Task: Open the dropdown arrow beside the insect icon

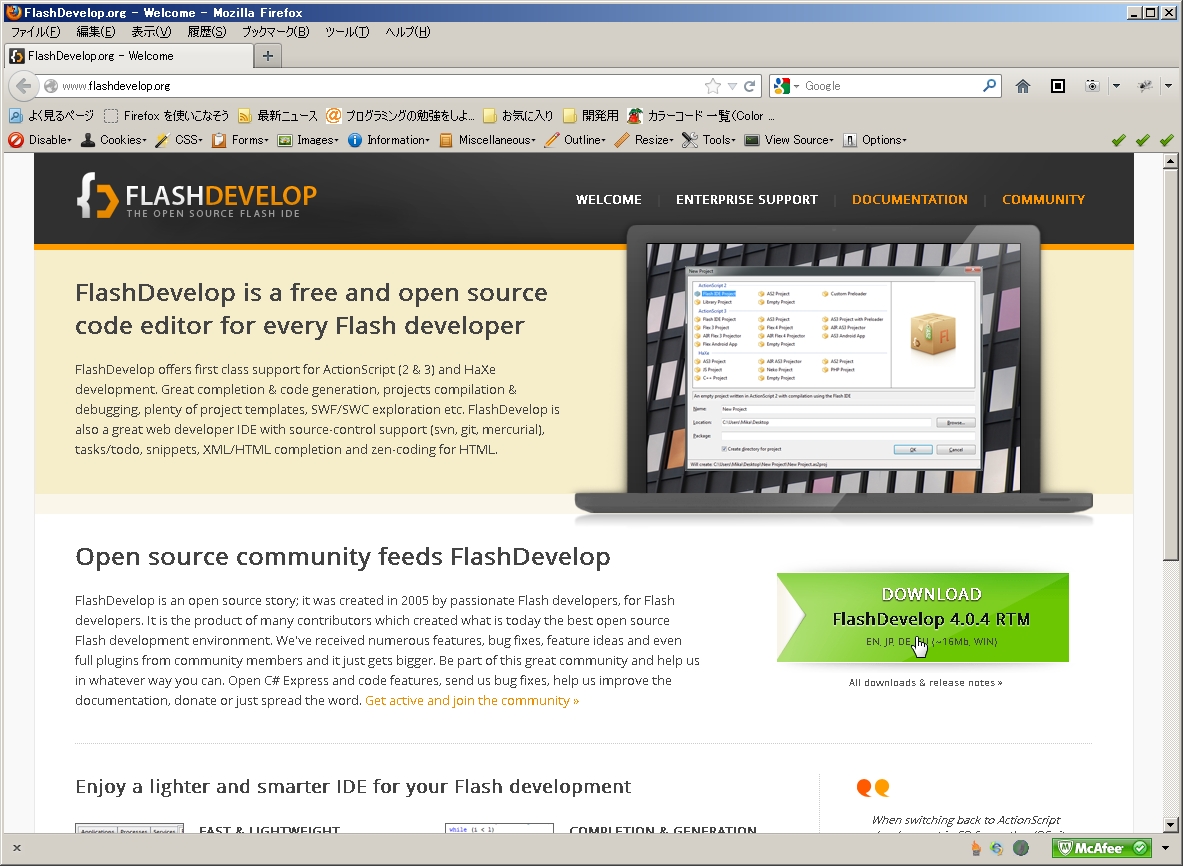Action: [x=1168, y=86]
